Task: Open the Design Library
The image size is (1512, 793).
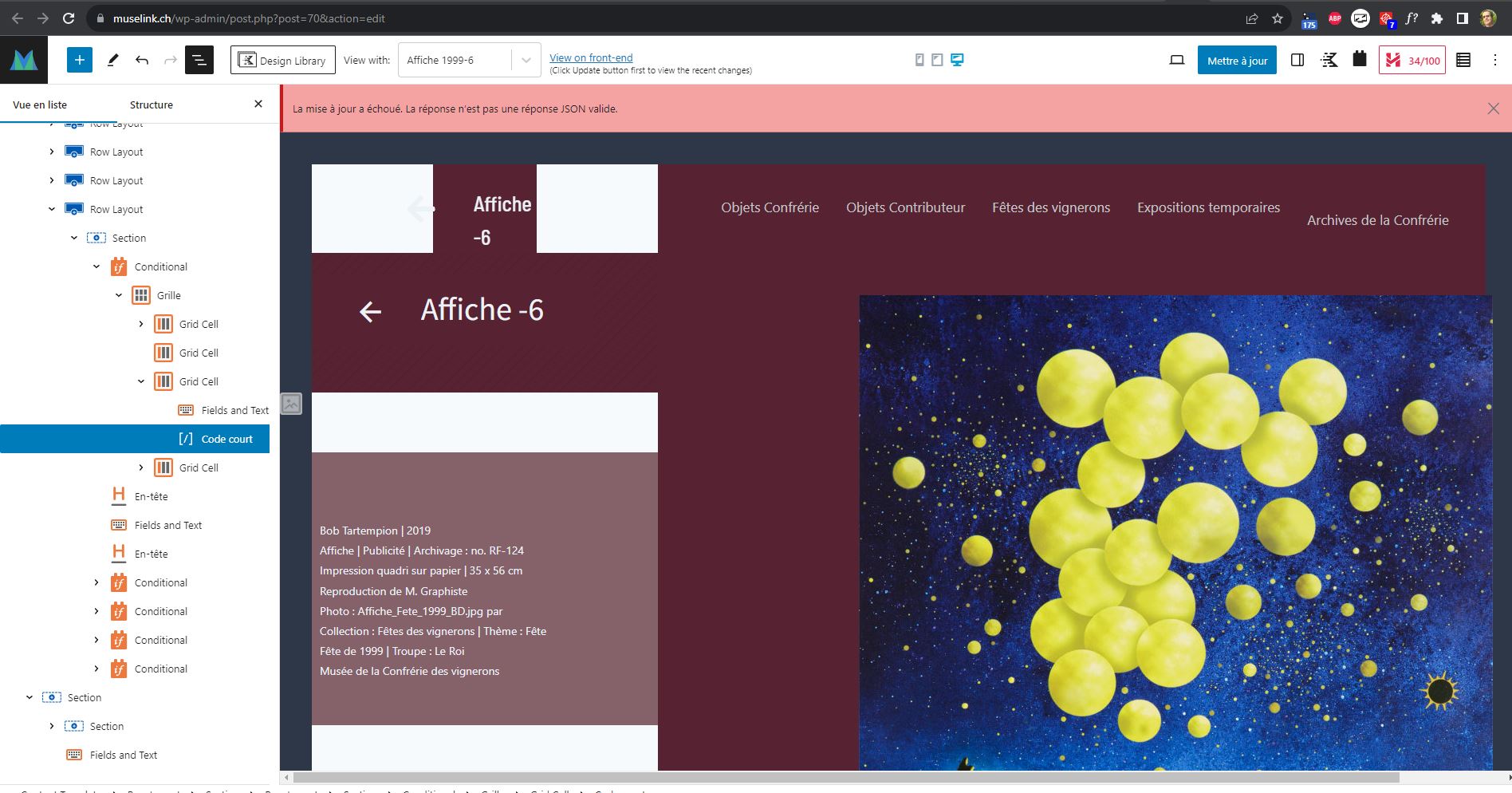Action: (283, 60)
